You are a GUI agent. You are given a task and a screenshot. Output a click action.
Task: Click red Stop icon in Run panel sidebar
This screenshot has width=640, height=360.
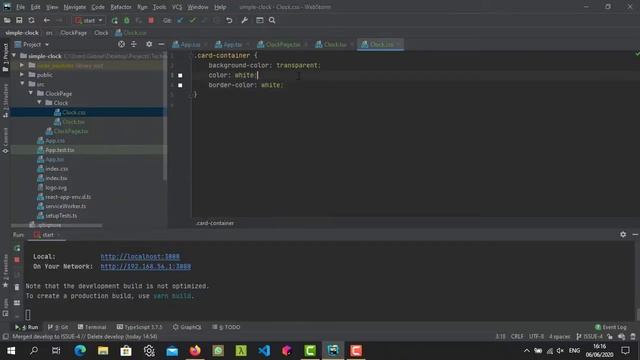point(17,260)
